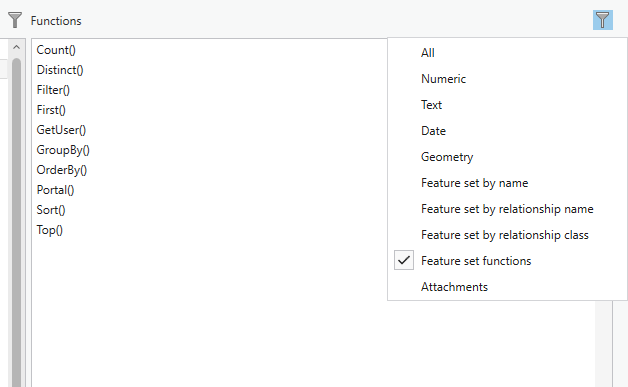
Task: Select Feature set by relationship name
Action: 507,209
